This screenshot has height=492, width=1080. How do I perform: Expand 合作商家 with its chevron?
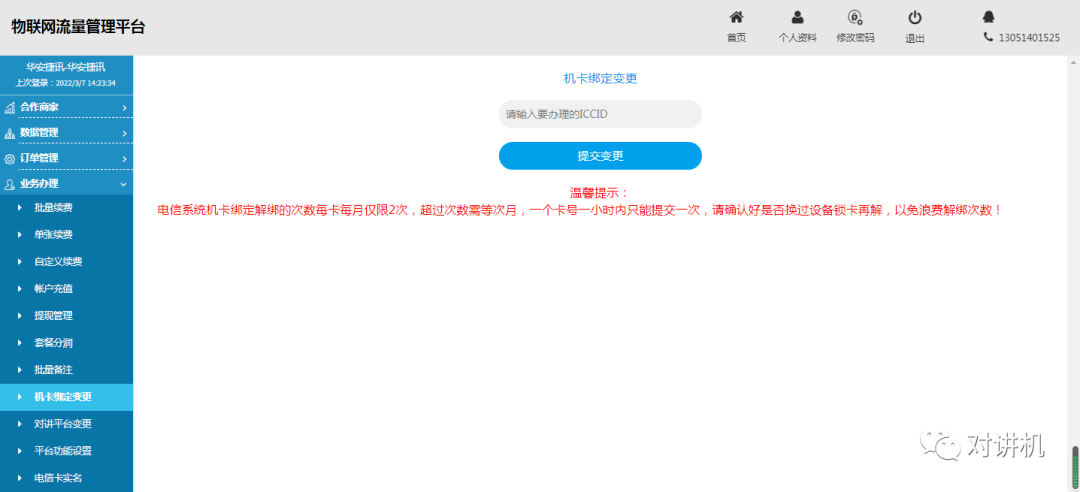click(124, 107)
